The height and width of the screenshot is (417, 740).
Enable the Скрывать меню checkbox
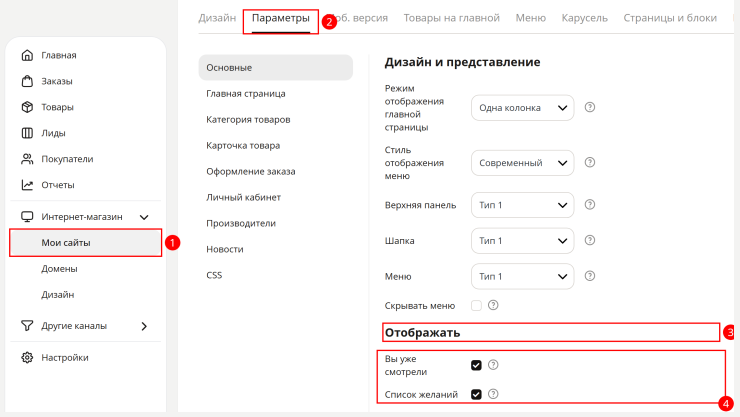[x=476, y=306]
